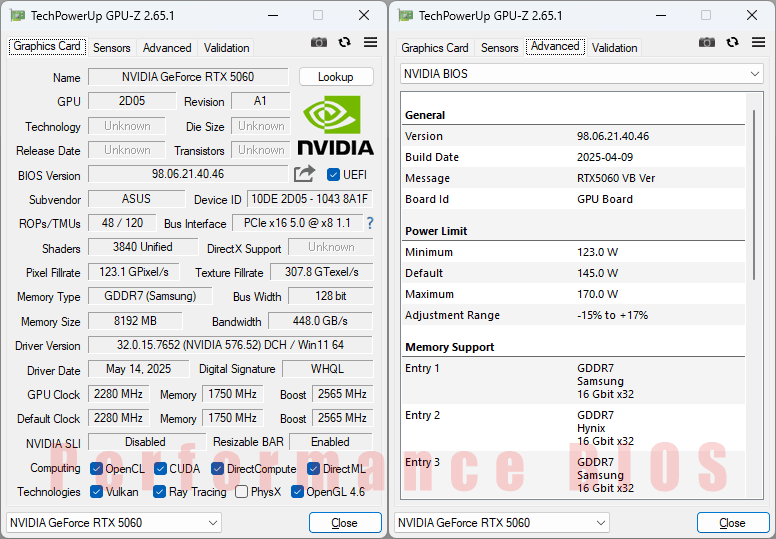776x539 pixels.
Task: Toggle the UEFI checkbox
Action: click(333, 175)
